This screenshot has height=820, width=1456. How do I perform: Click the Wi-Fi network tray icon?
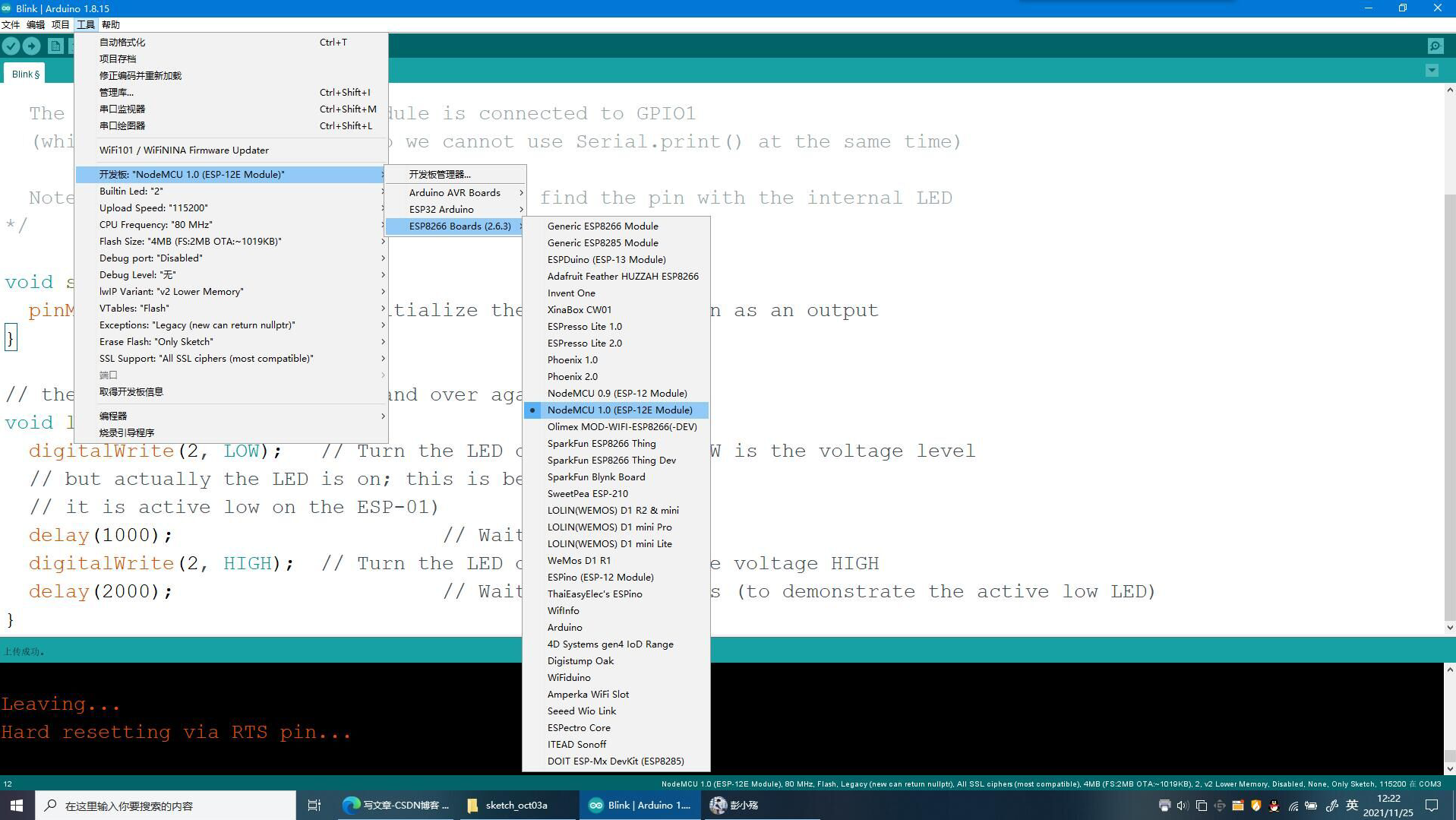[1293, 806]
